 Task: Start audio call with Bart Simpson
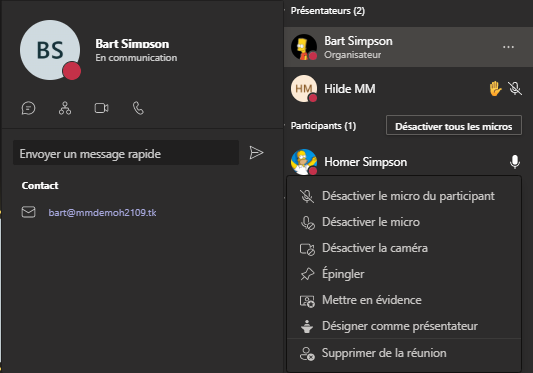pyautogui.click(x=138, y=108)
